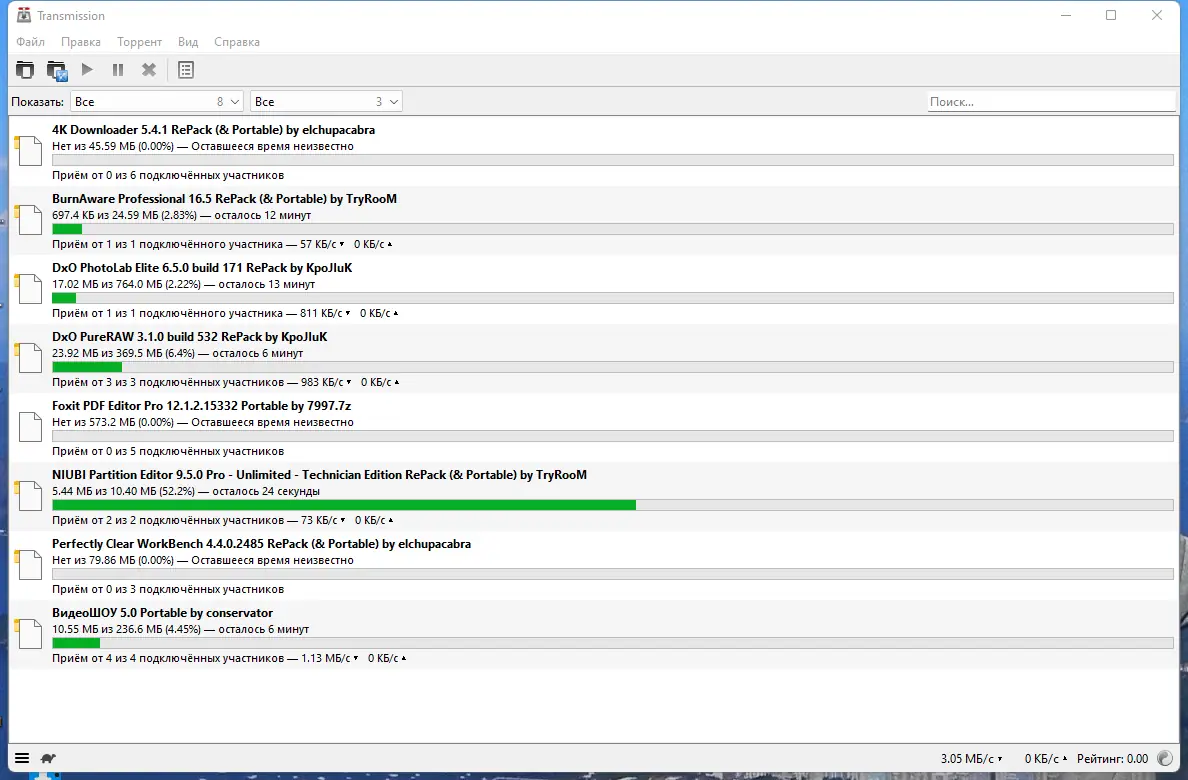The image size is (1188, 780).
Task: Expand first Все filter dropdown showing 8
Action: coord(156,102)
